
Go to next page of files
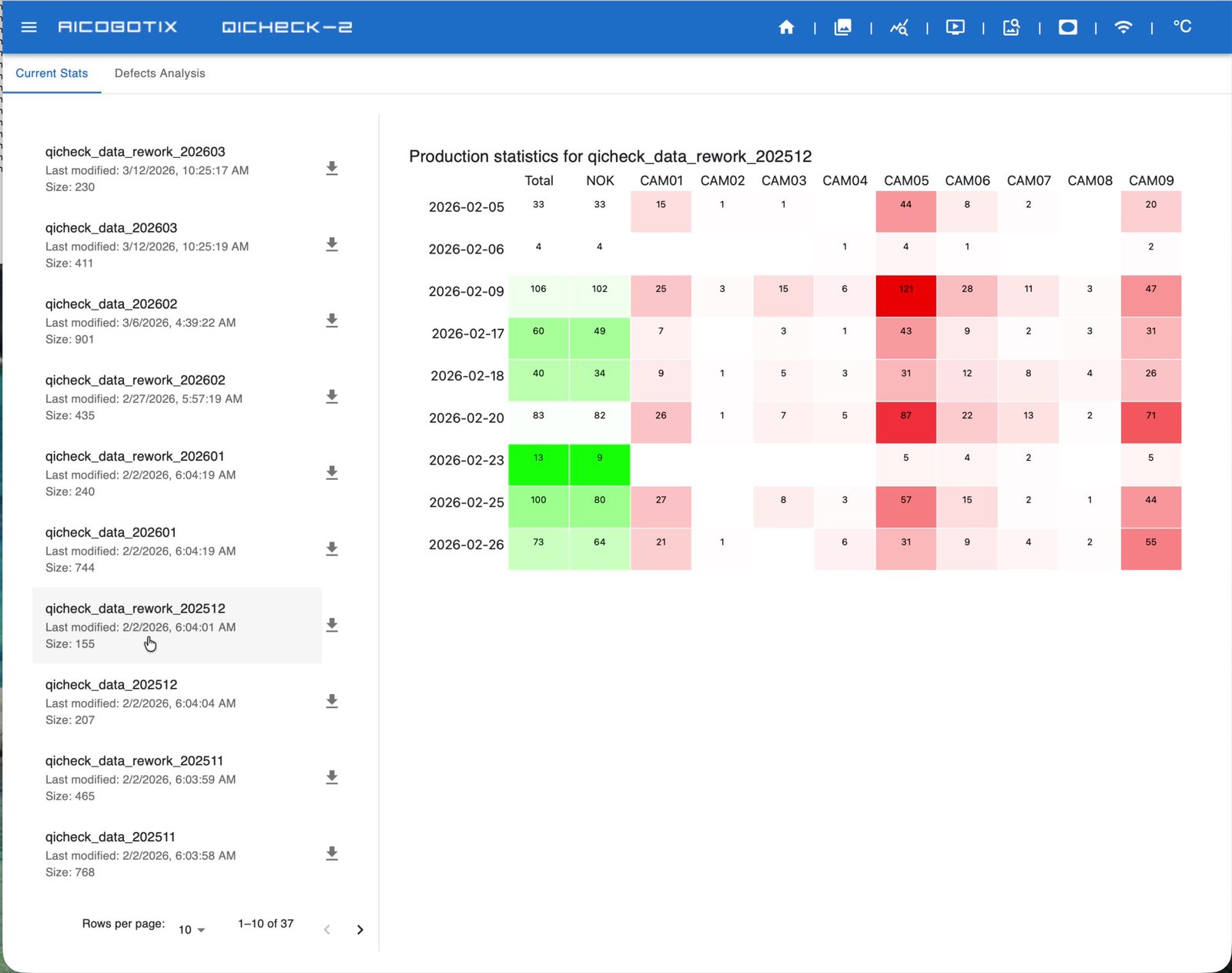tap(360, 929)
